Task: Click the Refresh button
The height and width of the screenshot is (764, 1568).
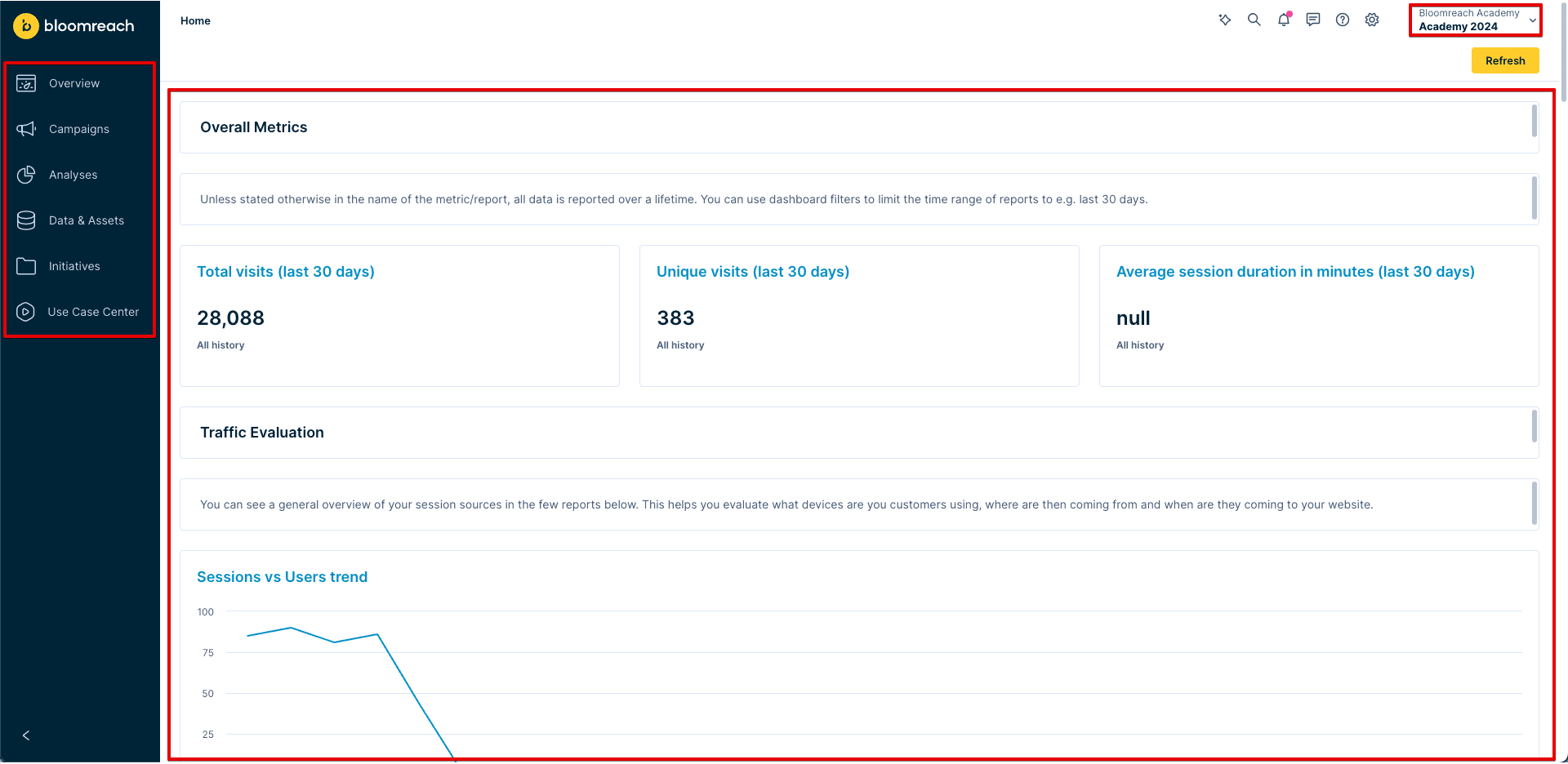Action: (1505, 60)
